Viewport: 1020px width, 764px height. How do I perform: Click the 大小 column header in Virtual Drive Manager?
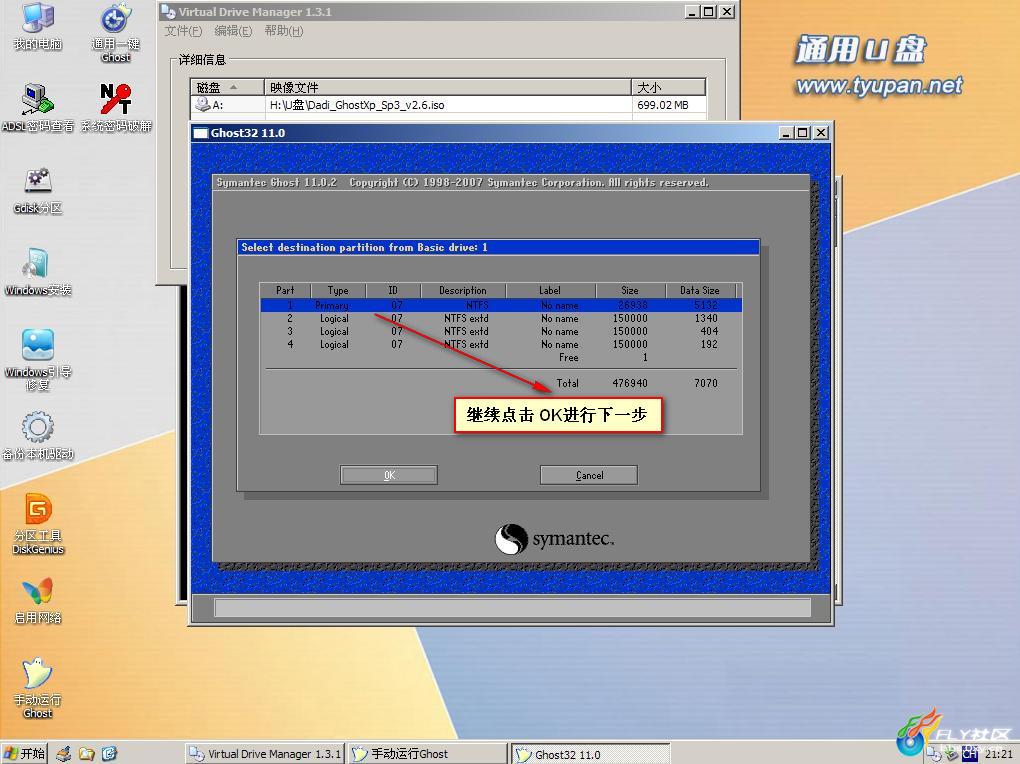point(668,87)
